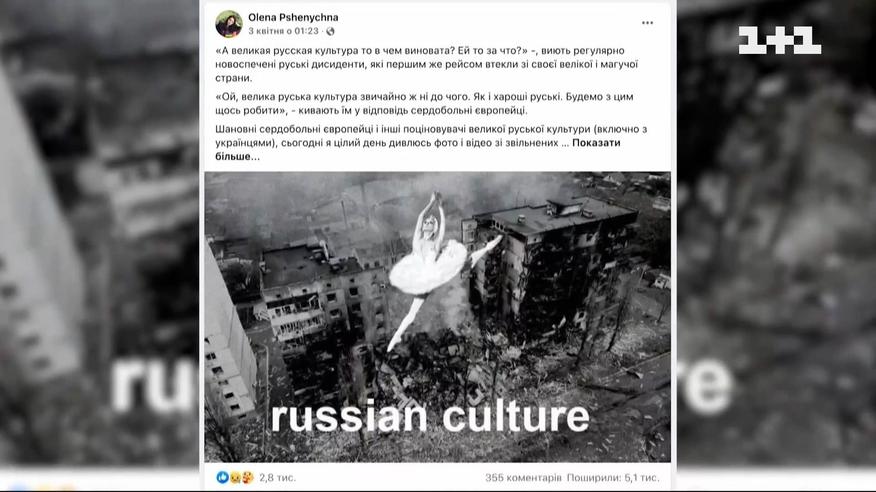Open the 355 коментарів comments link
This screenshot has height=492, width=876.
point(523,477)
